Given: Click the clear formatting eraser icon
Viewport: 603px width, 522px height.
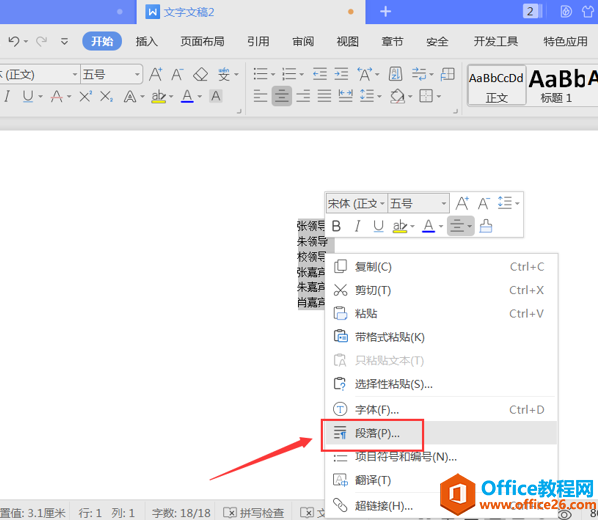Looking at the screenshot, I should click(200, 74).
